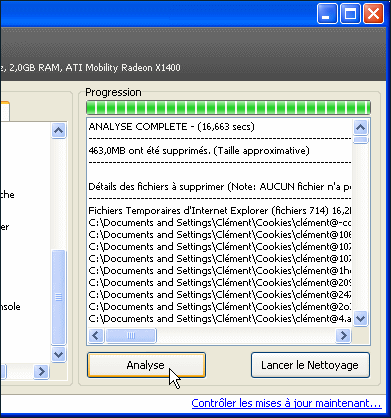The image size is (391, 418).
Task: Click results list scroll up arrow
Action: 360,127
